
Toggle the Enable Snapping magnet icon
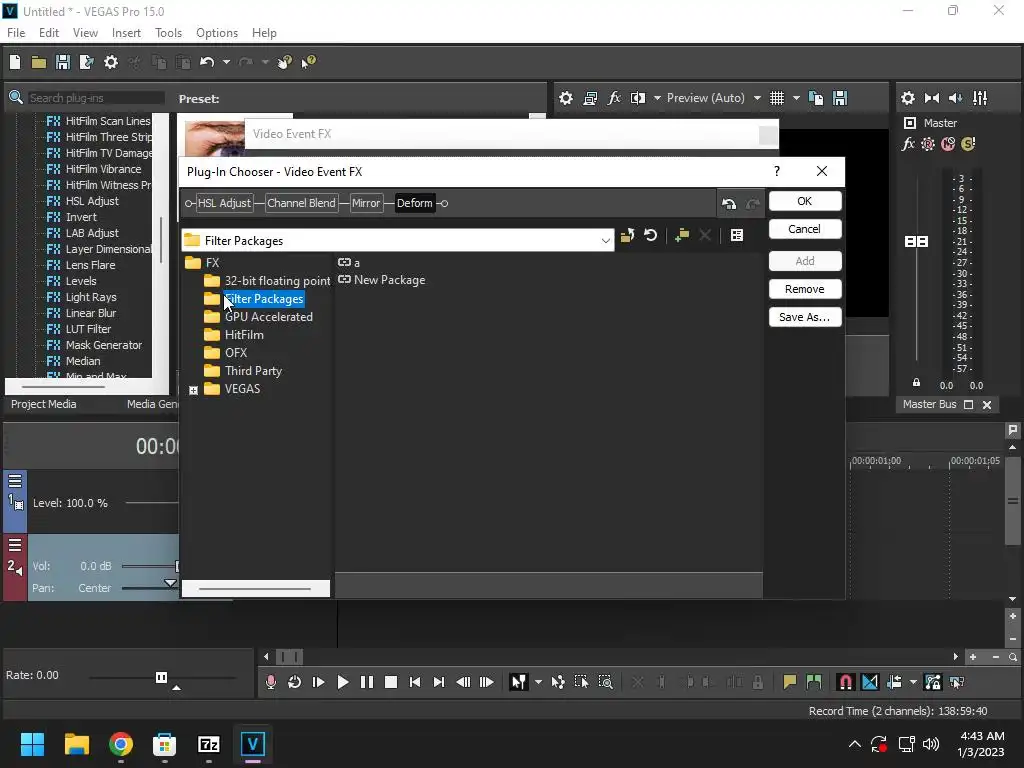point(845,682)
